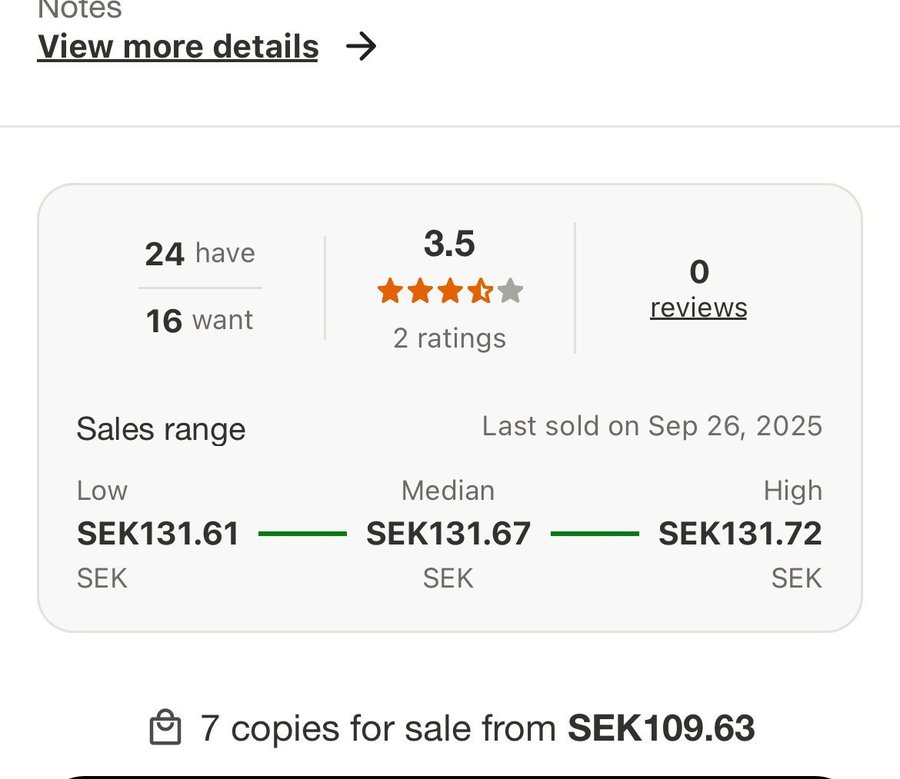Select the third orange rating star
This screenshot has width=900, height=779.
point(450,292)
